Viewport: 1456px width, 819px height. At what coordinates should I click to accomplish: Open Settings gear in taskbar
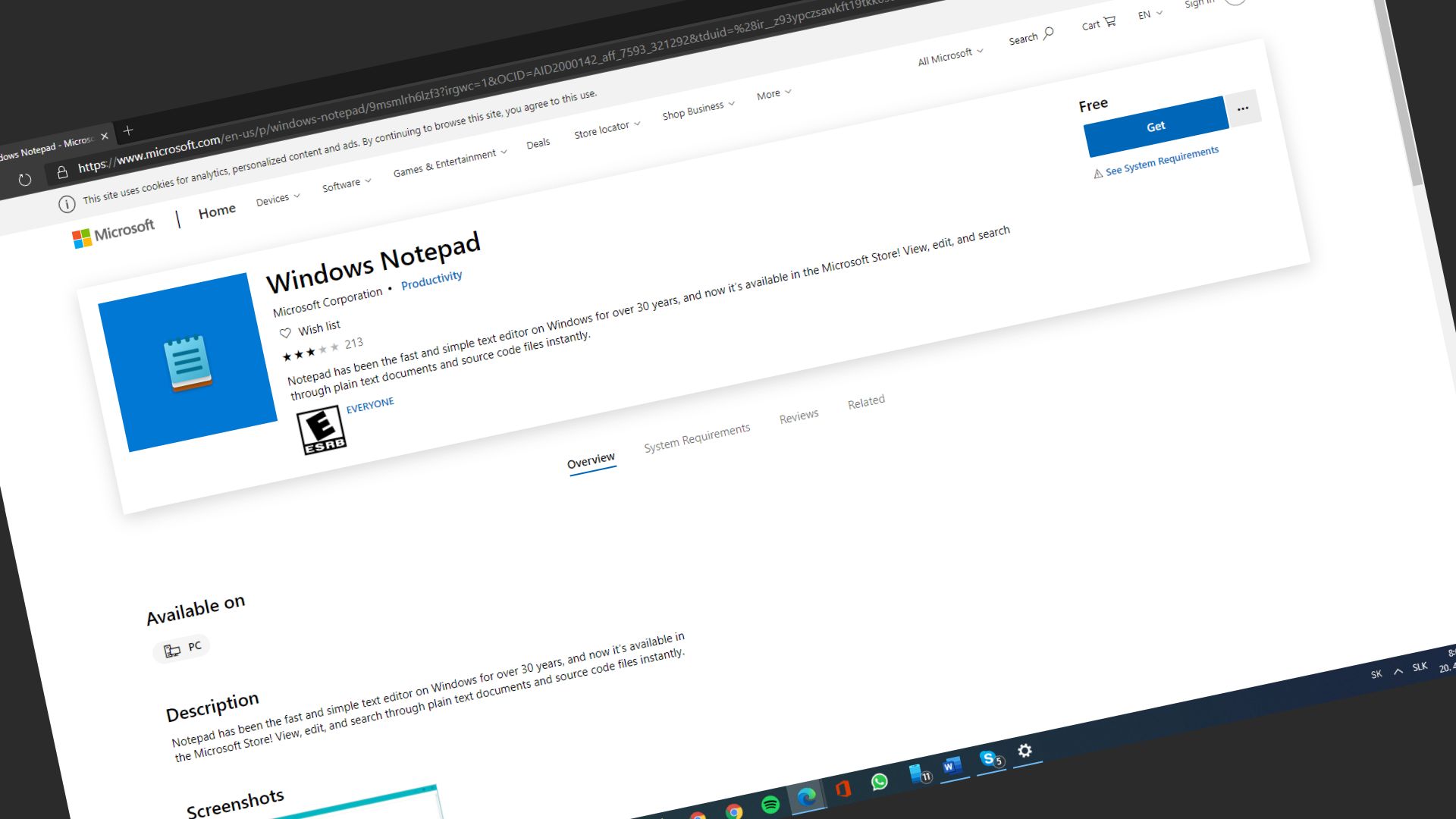pyautogui.click(x=1025, y=751)
